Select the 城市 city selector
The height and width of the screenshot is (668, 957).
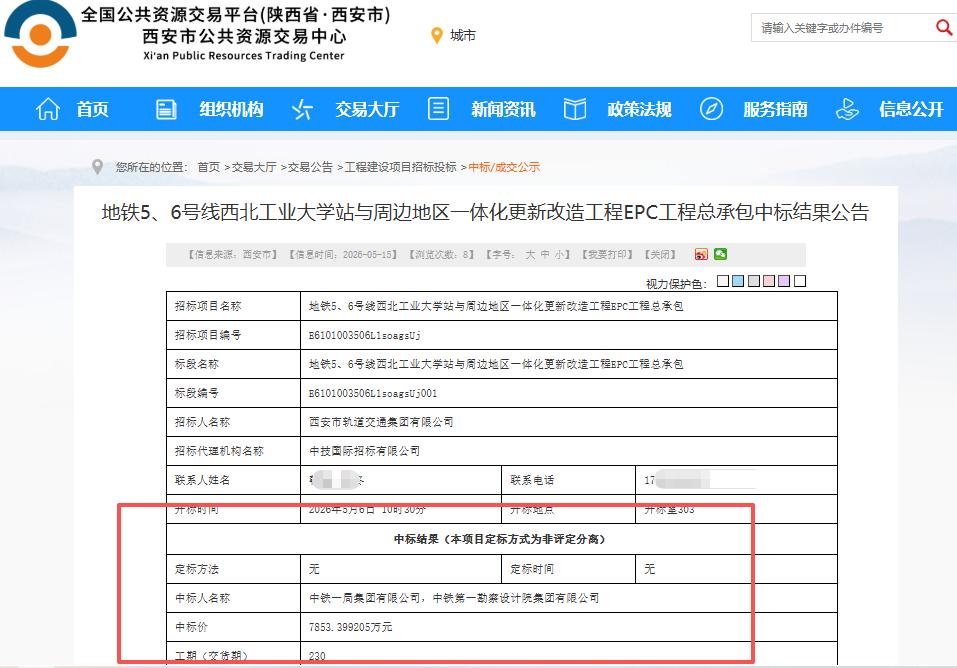(463, 36)
